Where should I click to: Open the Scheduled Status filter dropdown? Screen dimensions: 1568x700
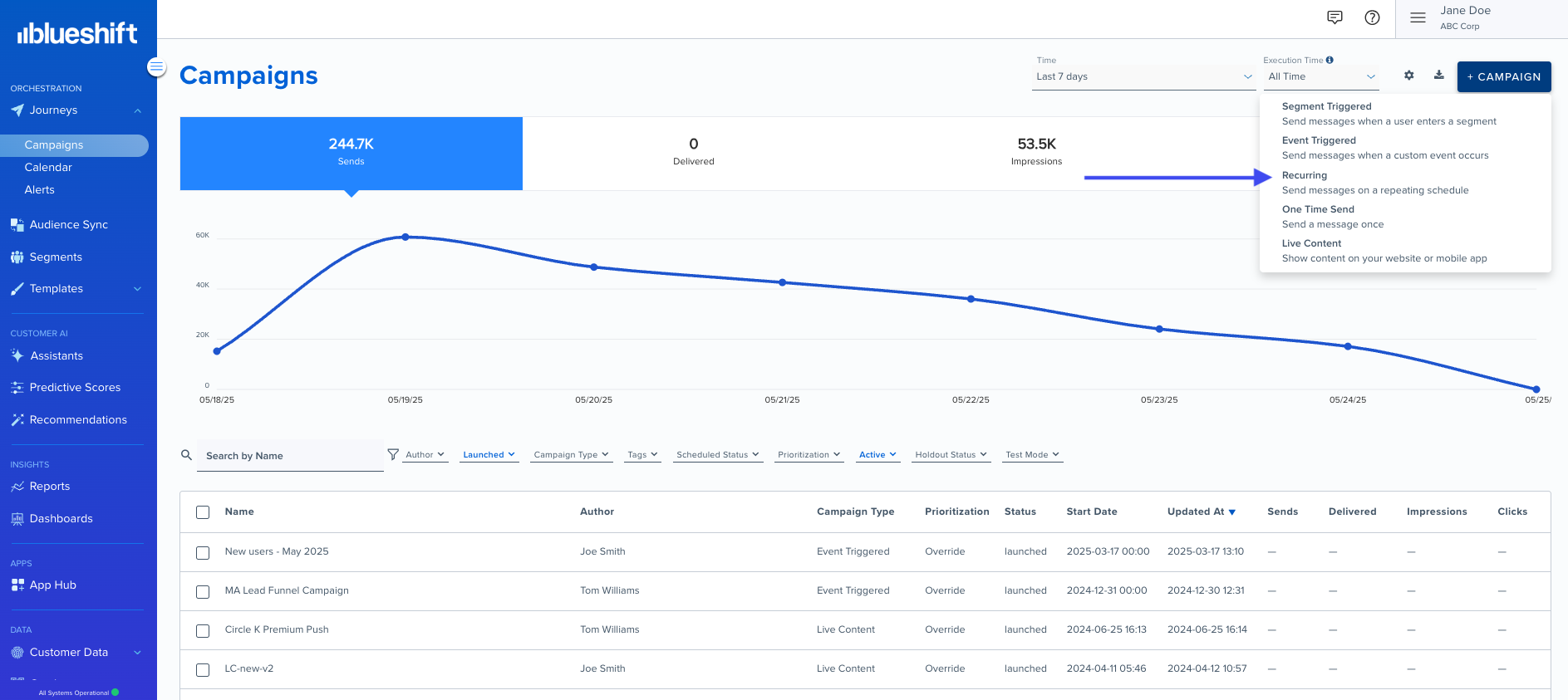[718, 455]
